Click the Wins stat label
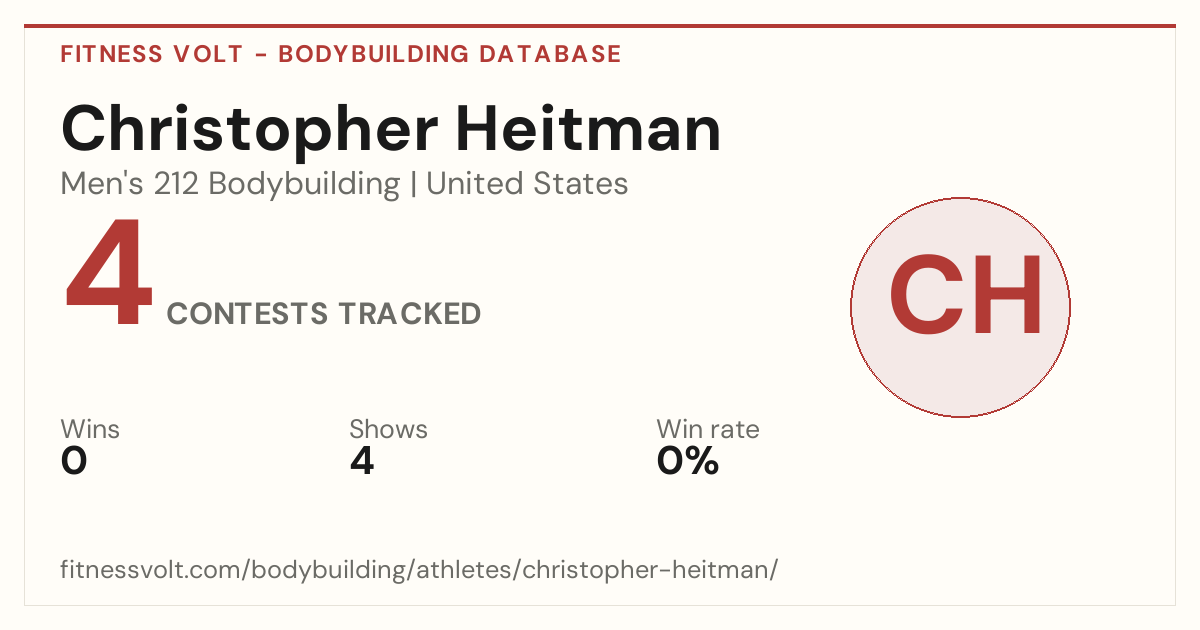The width and height of the screenshot is (1200, 630). tap(90, 430)
